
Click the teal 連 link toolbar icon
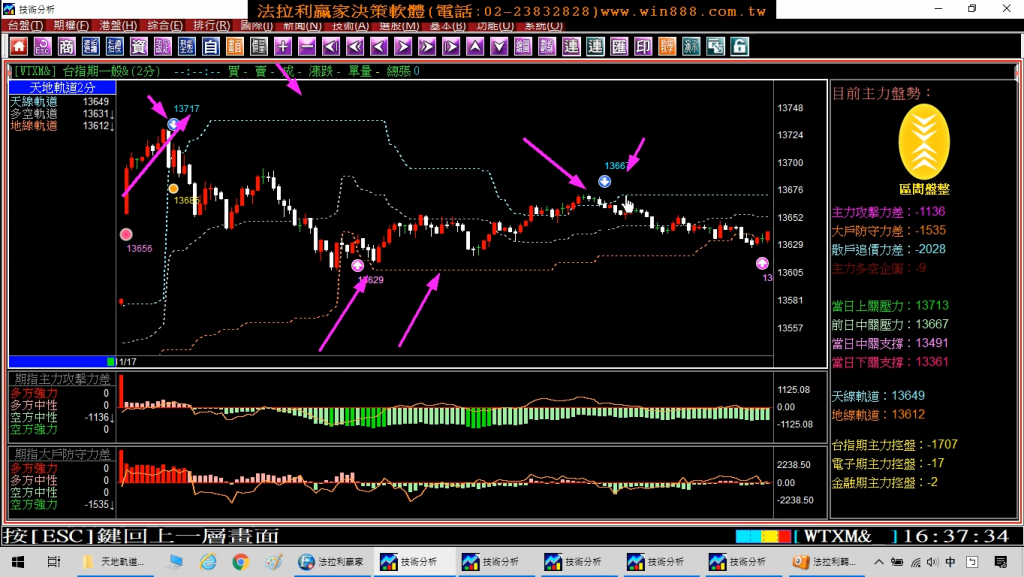595,46
